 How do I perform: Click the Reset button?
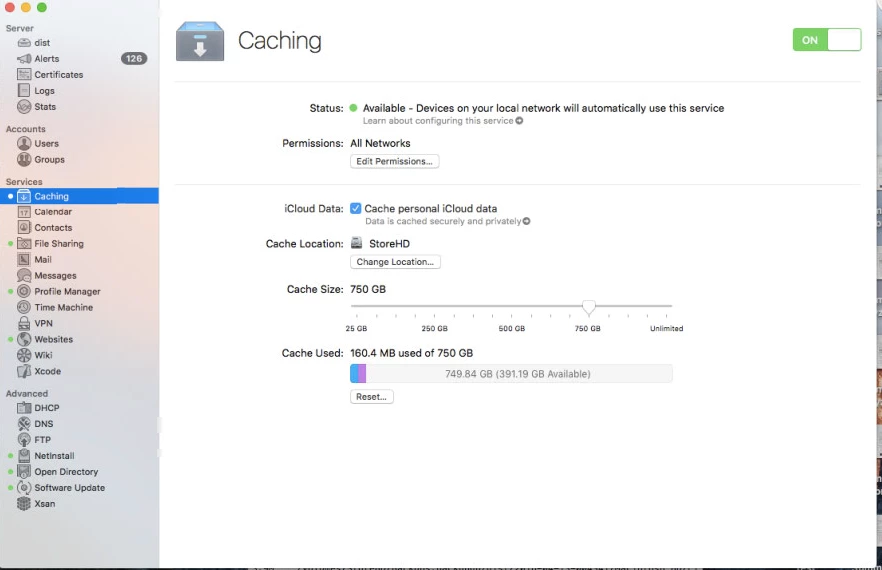coord(371,397)
